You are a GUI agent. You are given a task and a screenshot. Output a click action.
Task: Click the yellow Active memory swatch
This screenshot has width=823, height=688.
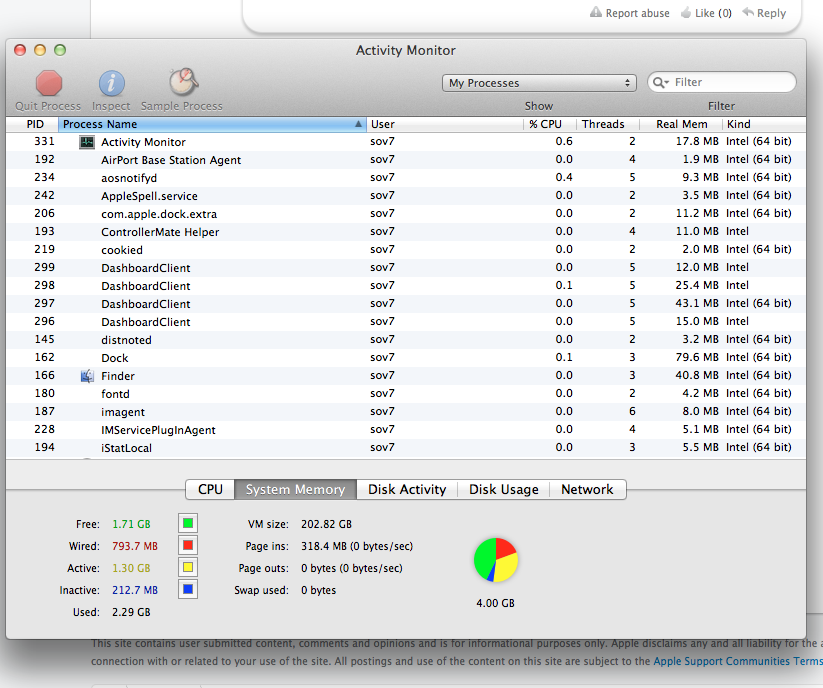(188, 567)
